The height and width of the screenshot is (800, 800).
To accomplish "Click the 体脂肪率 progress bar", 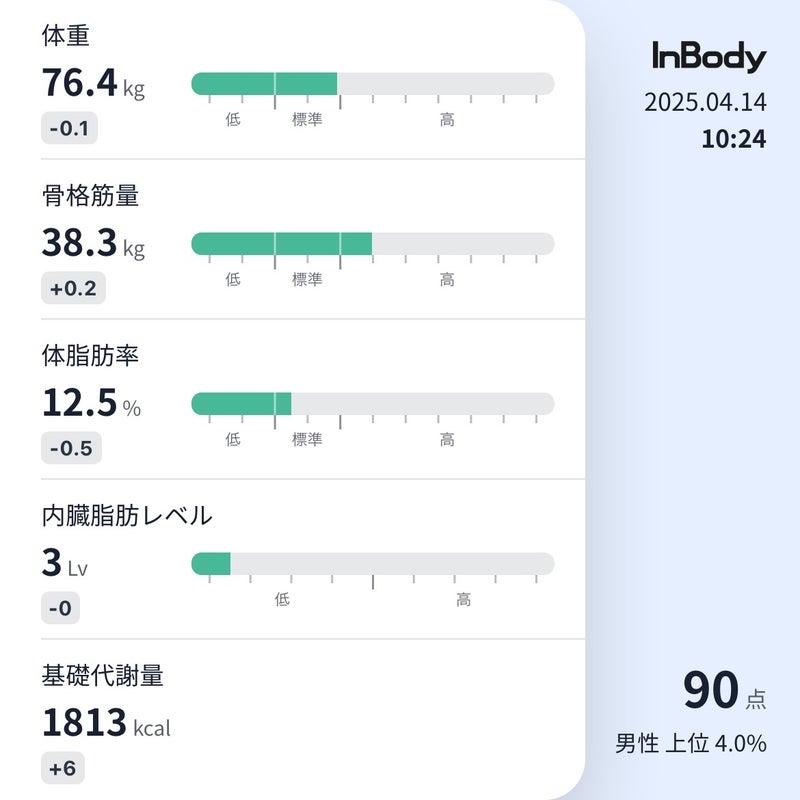I will point(373,404).
